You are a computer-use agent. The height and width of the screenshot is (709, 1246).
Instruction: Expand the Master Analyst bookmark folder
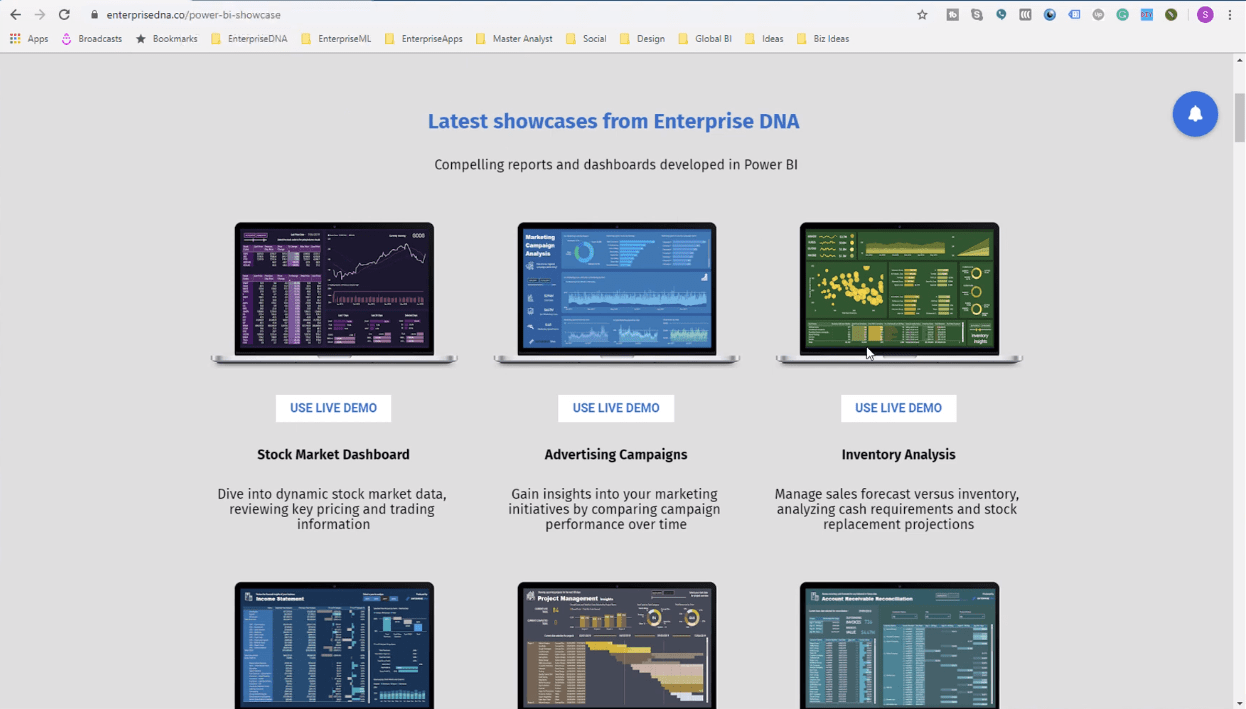coord(514,39)
